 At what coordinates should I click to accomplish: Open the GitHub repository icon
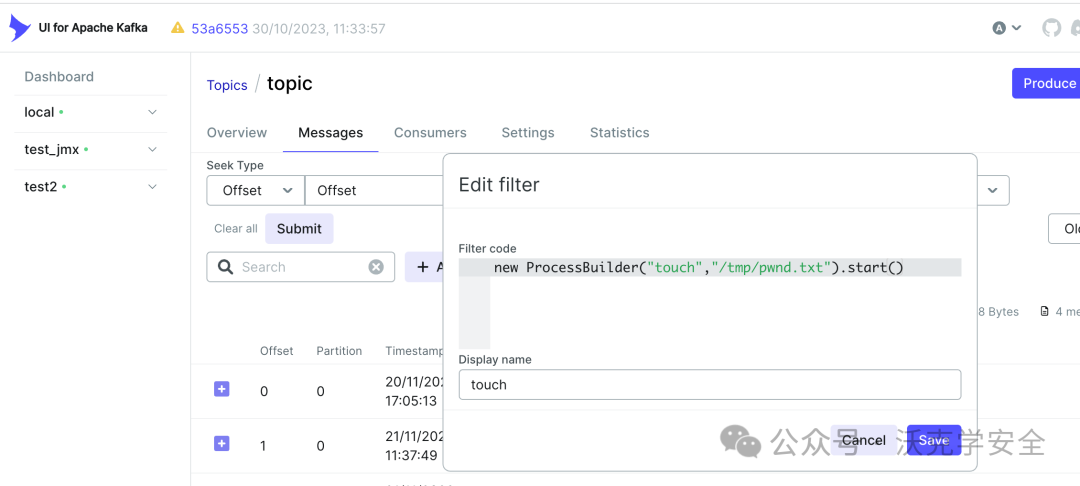tap(1051, 28)
